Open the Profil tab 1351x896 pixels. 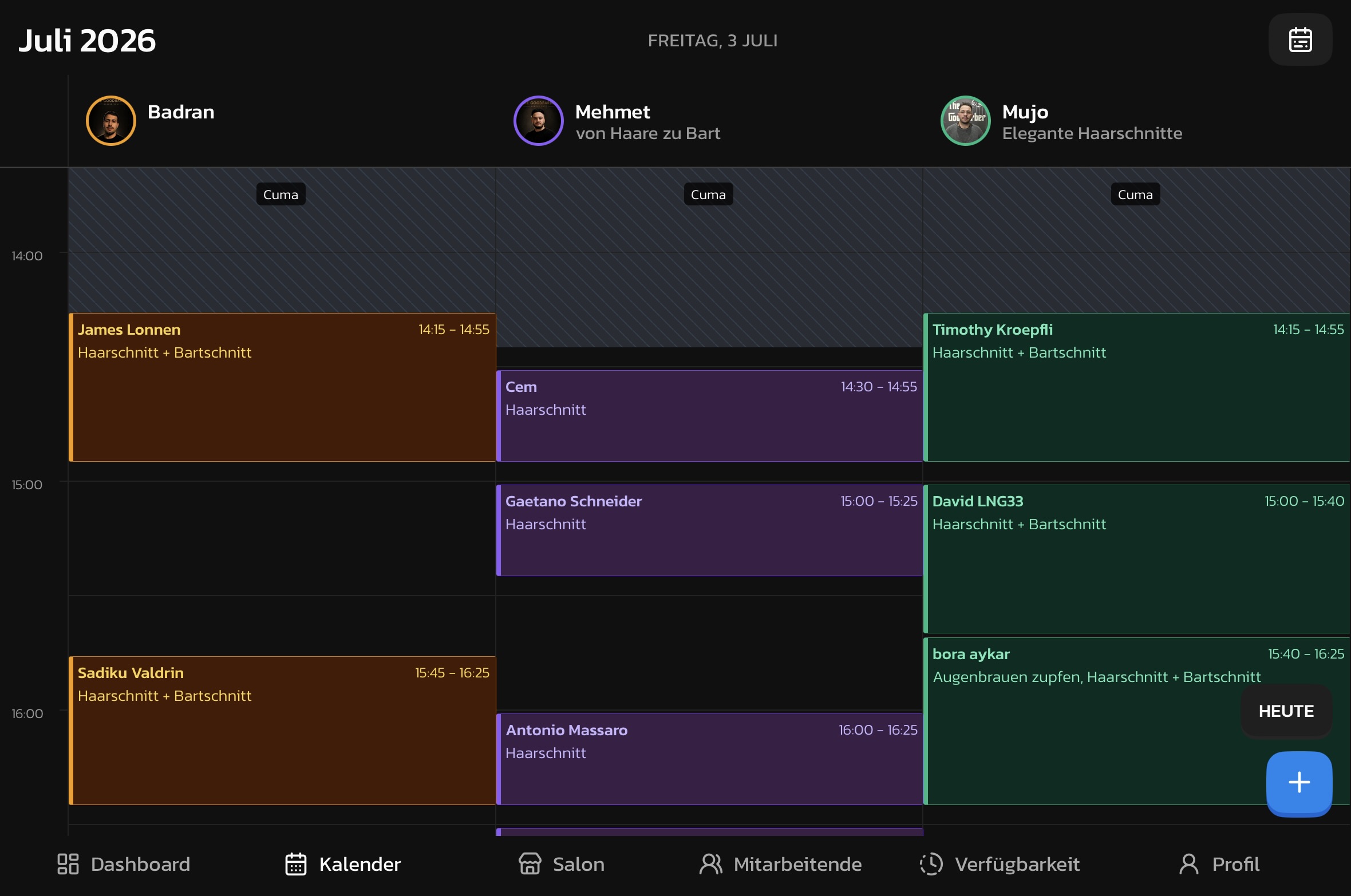(1219, 864)
